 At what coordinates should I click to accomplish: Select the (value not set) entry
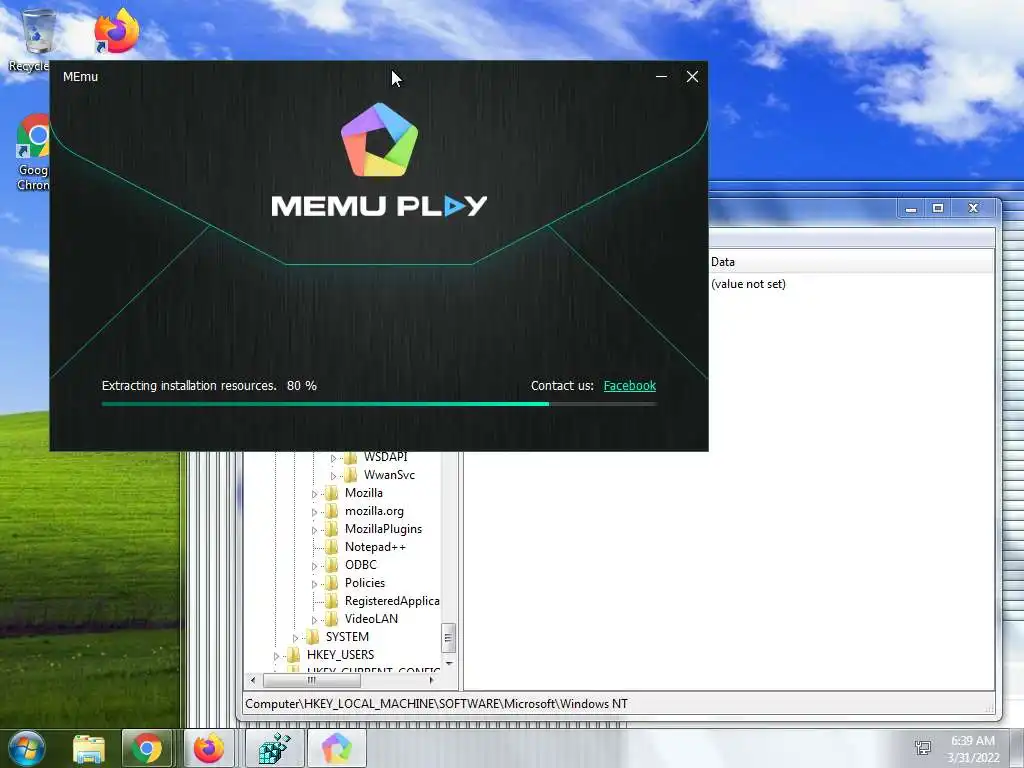(748, 284)
